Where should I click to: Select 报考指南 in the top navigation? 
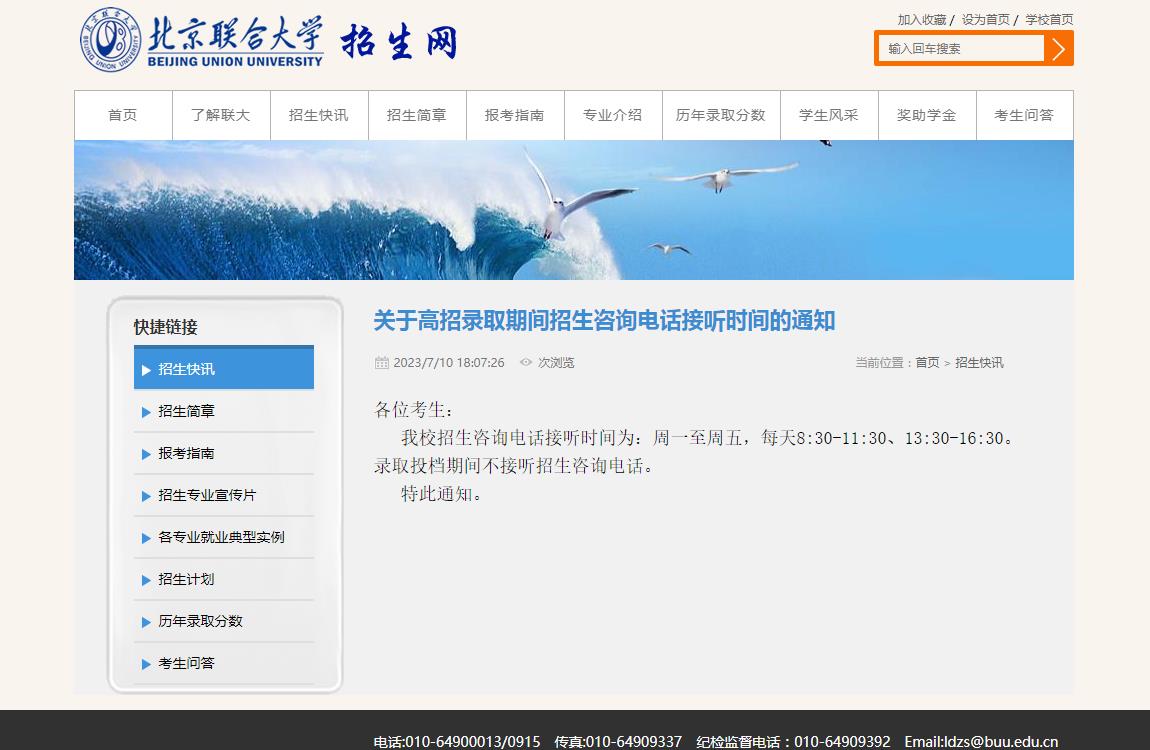pos(515,115)
